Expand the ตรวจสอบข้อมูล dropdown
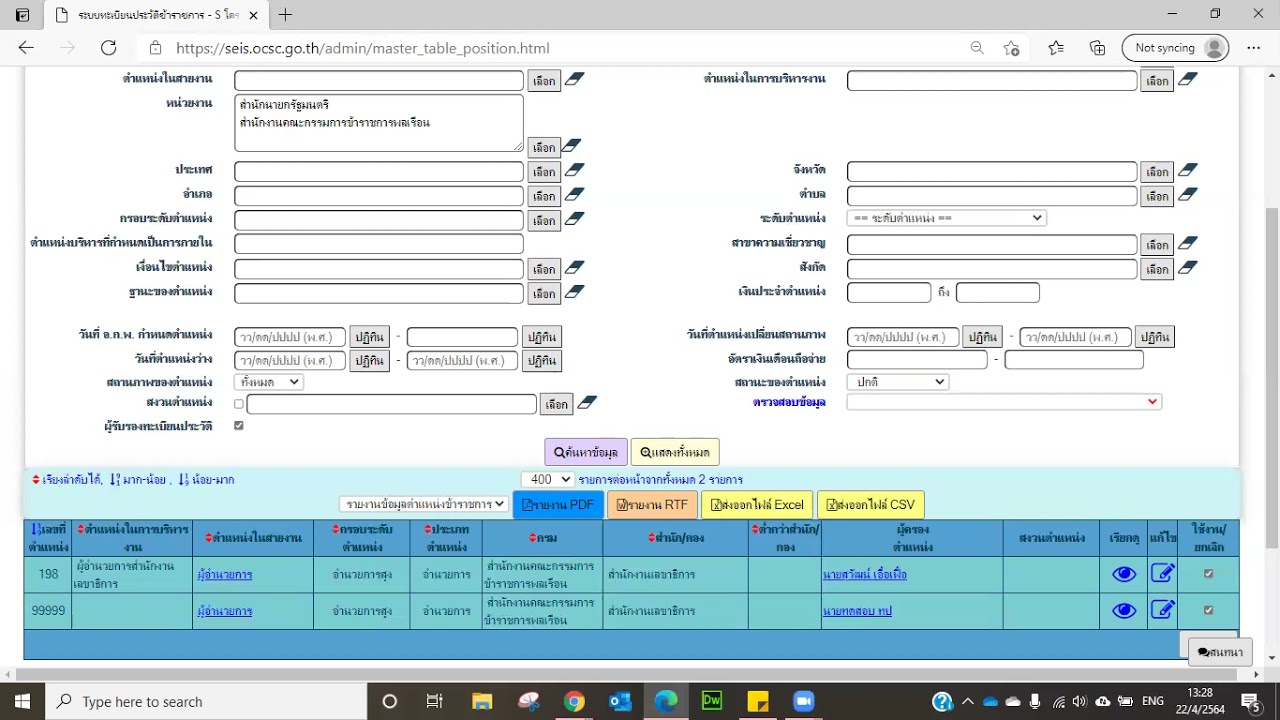The width and height of the screenshot is (1280, 720). coord(1004,402)
